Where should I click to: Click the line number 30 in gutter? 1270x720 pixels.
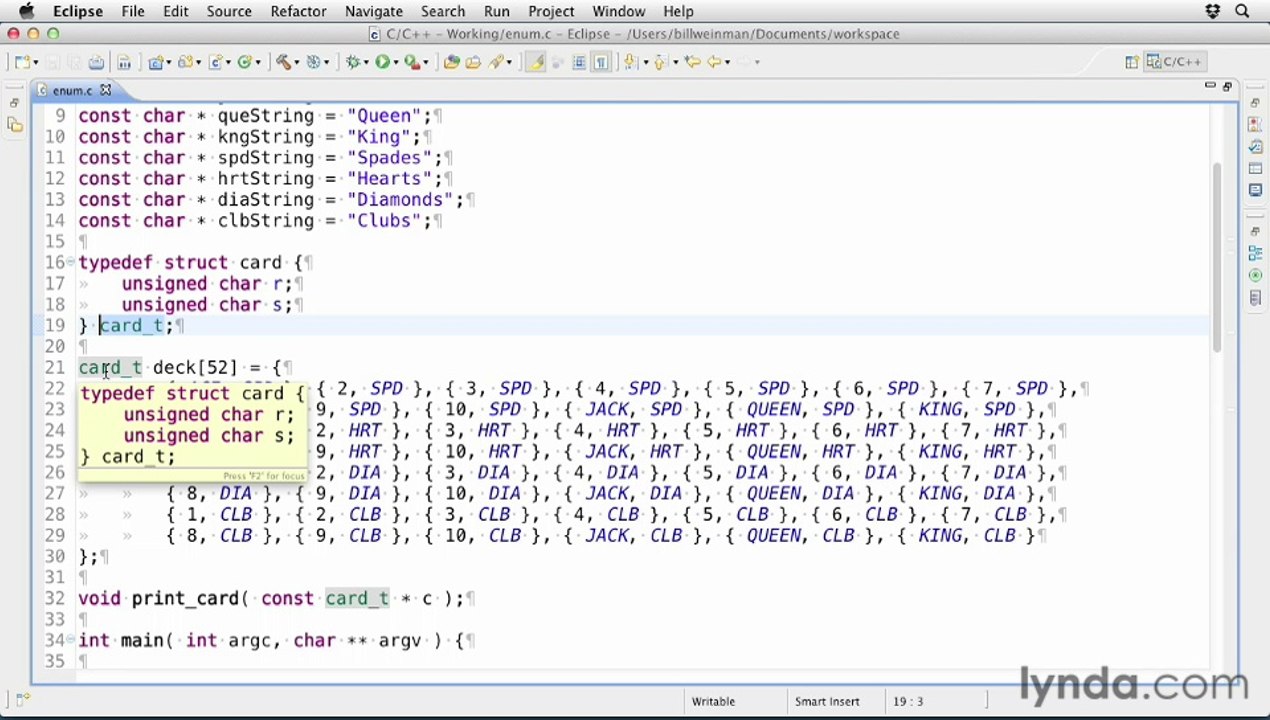click(57, 556)
